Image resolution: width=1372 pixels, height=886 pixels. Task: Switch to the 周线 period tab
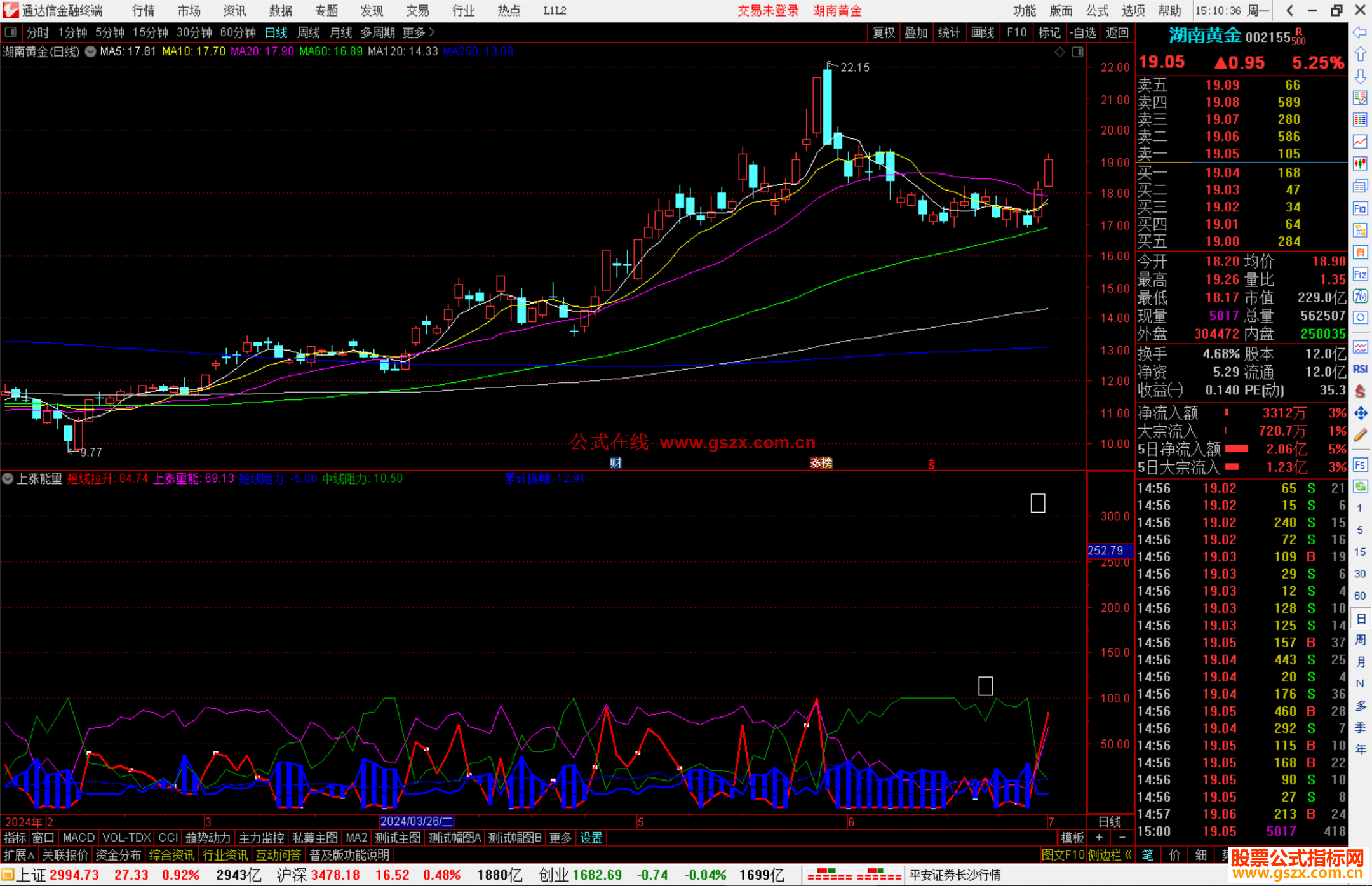coord(309,32)
